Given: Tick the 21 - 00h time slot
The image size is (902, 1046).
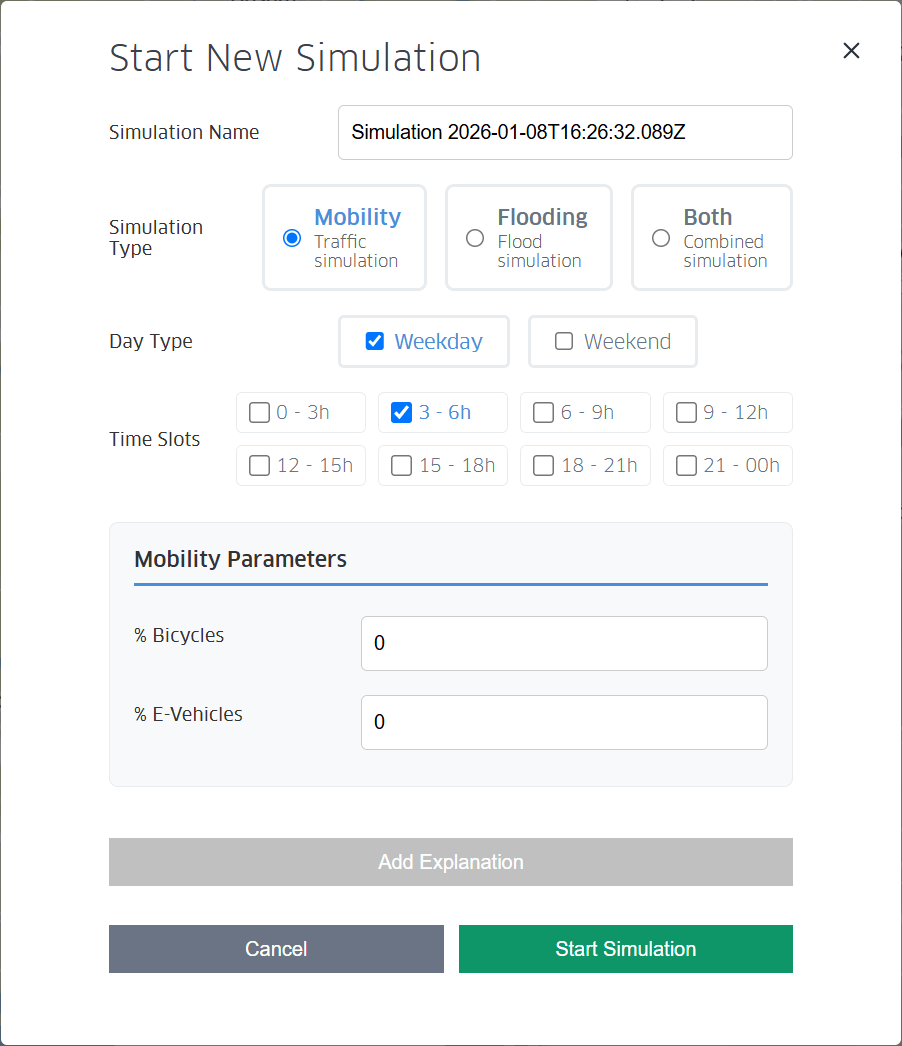Looking at the screenshot, I should [686, 466].
